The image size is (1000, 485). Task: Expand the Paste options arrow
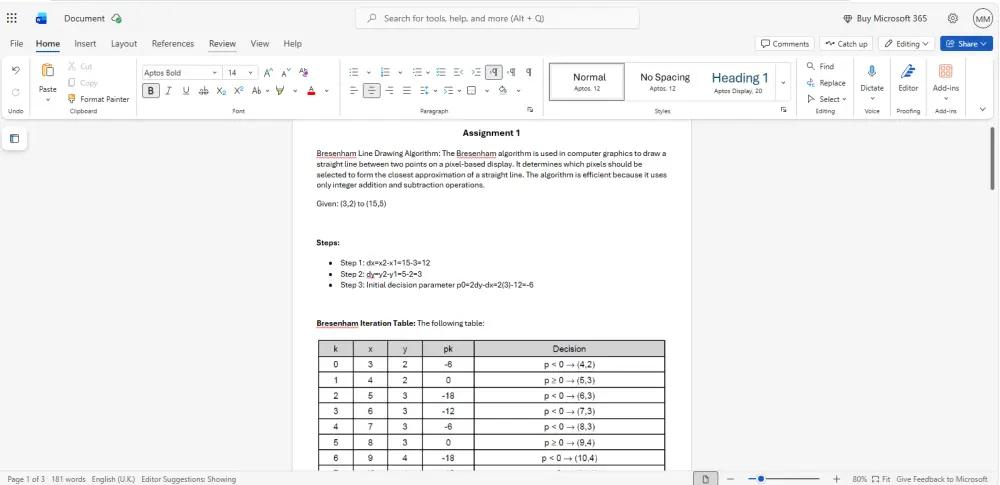[48, 100]
